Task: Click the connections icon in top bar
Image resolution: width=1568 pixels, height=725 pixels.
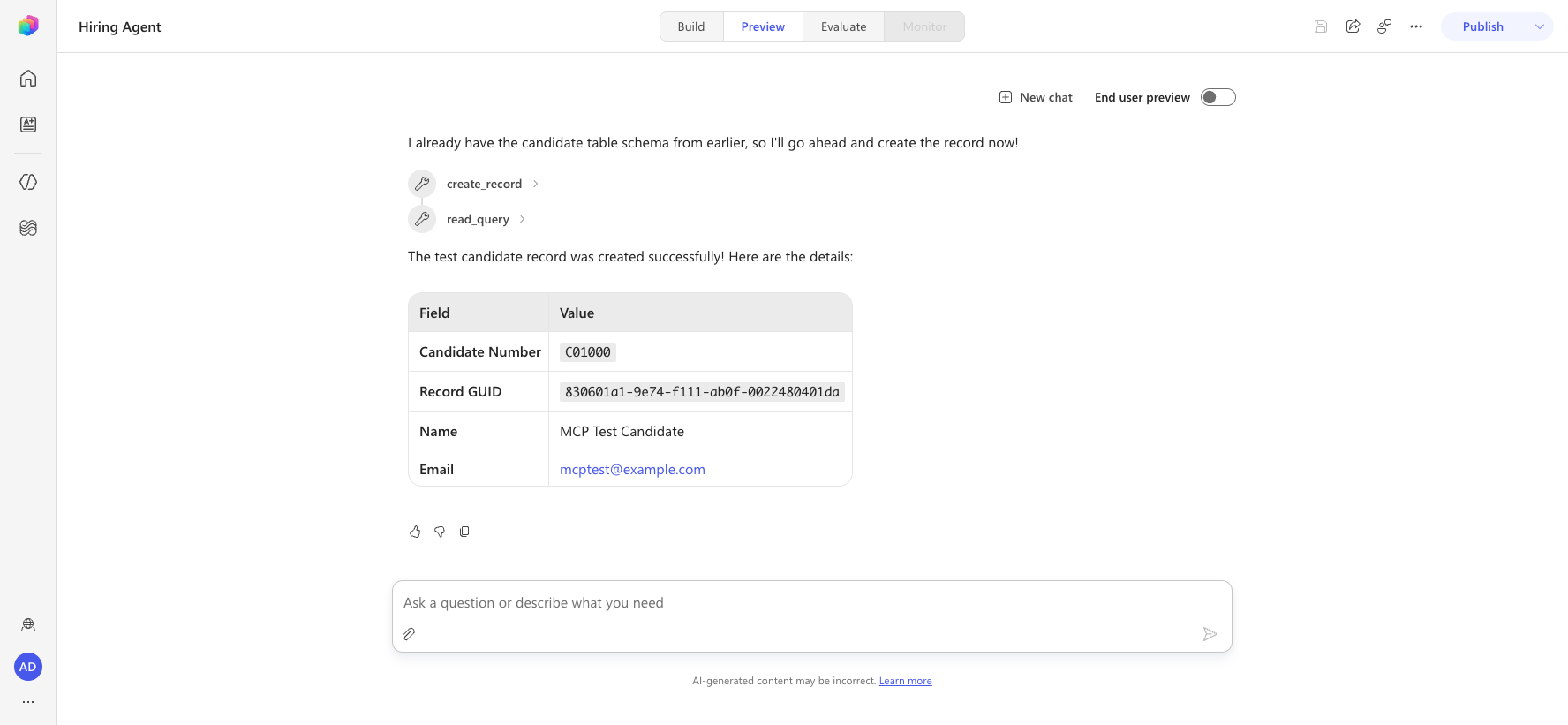Action: (1384, 26)
